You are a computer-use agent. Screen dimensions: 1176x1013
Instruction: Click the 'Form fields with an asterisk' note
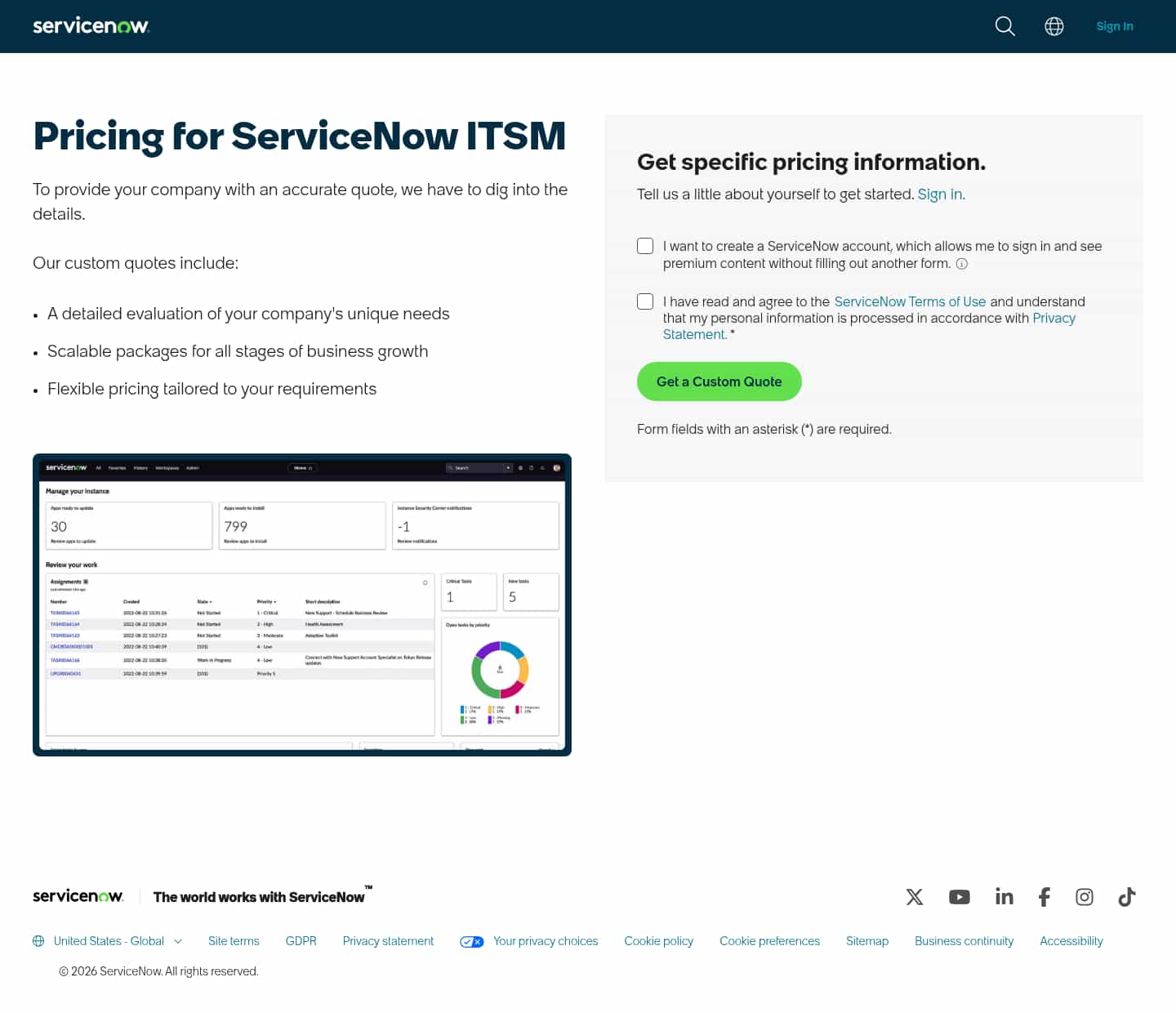click(764, 429)
